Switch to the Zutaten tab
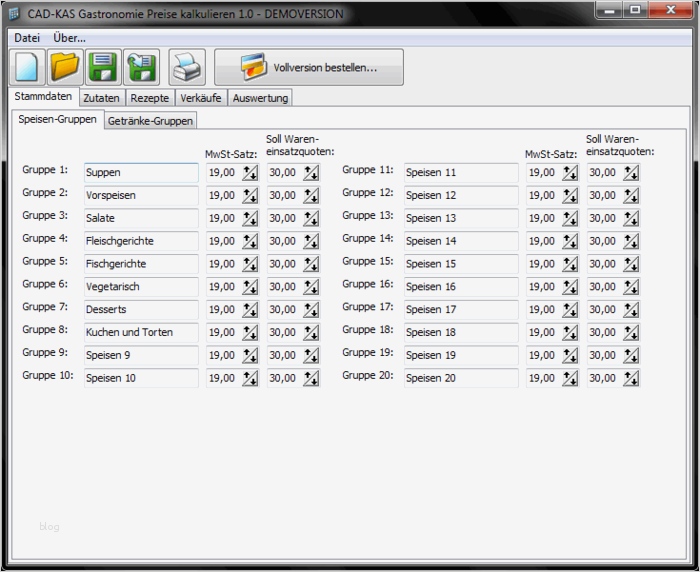 (x=101, y=98)
